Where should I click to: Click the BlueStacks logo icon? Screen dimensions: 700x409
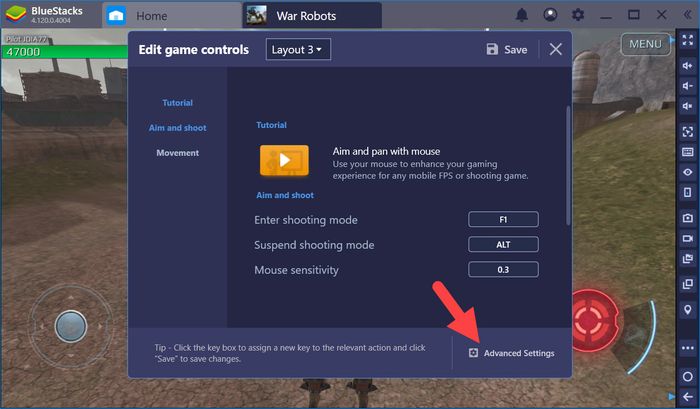pyautogui.click(x=15, y=15)
